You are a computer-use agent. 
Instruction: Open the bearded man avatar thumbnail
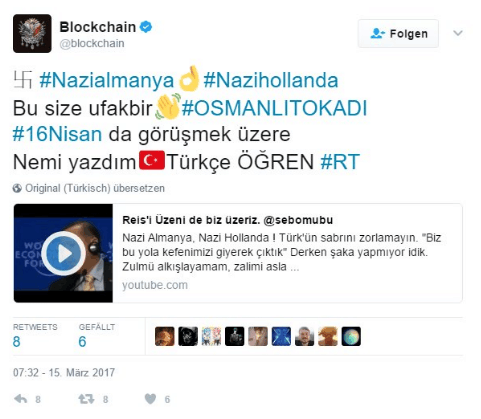304,336
